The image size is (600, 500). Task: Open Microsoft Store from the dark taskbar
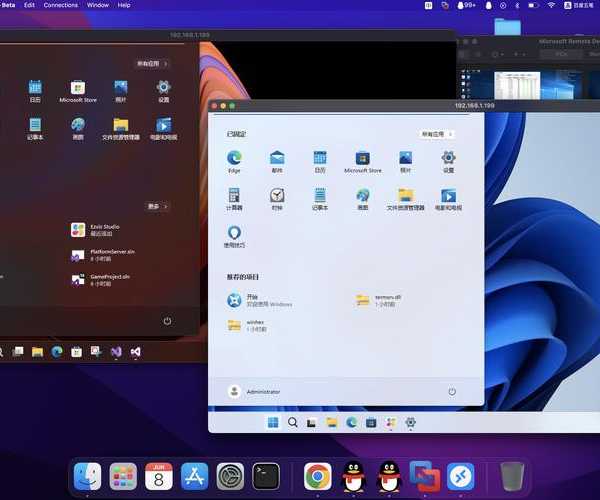click(77, 352)
